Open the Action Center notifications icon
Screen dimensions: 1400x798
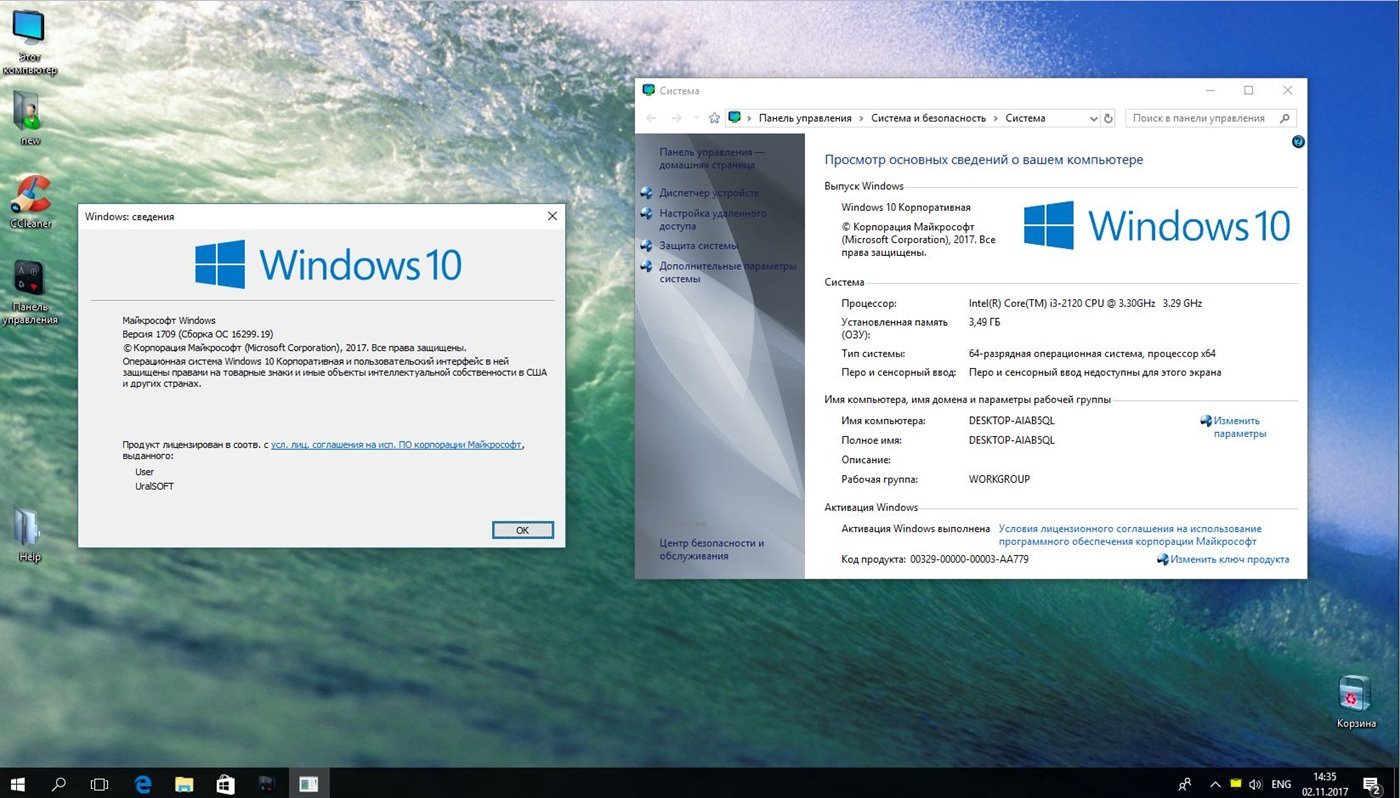click(x=1372, y=784)
